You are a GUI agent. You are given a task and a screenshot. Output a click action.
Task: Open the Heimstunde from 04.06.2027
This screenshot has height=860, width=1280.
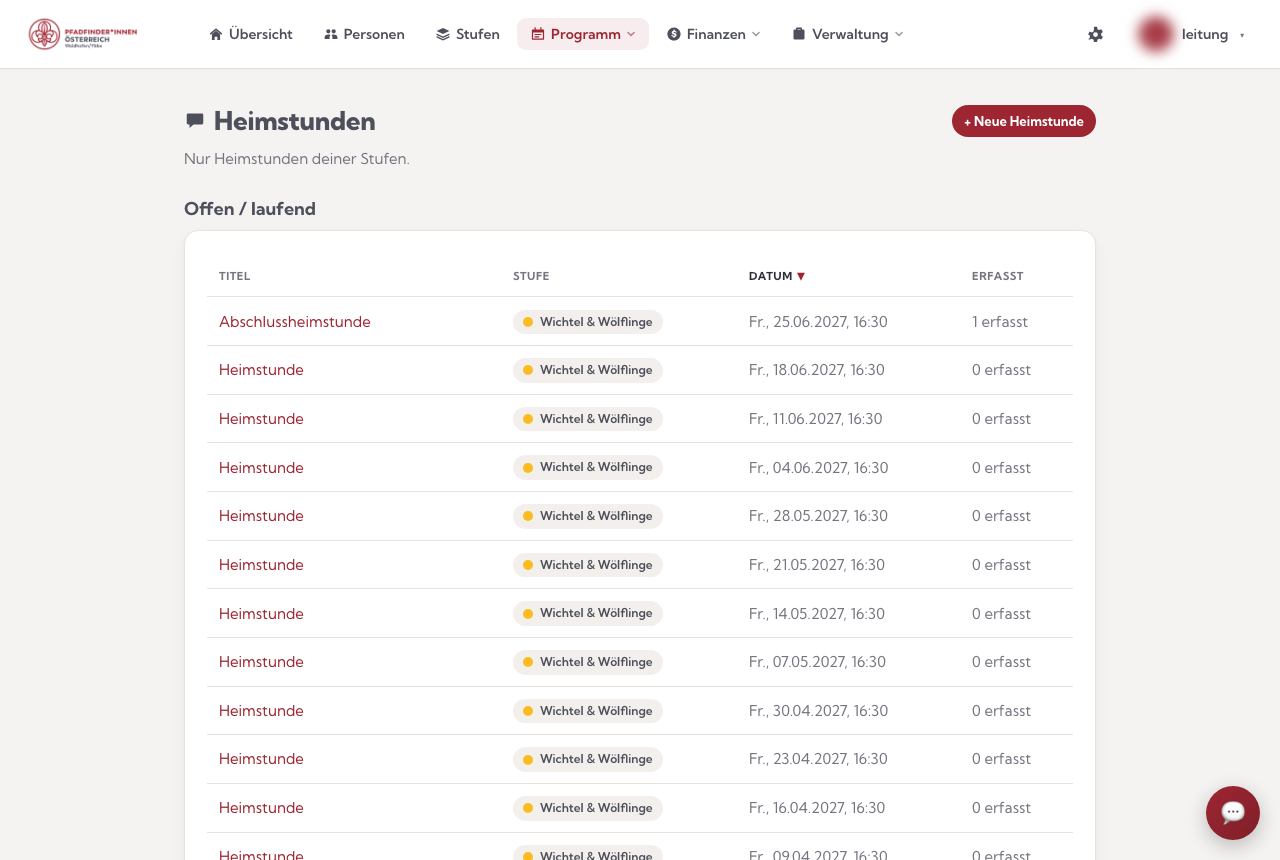pos(261,468)
